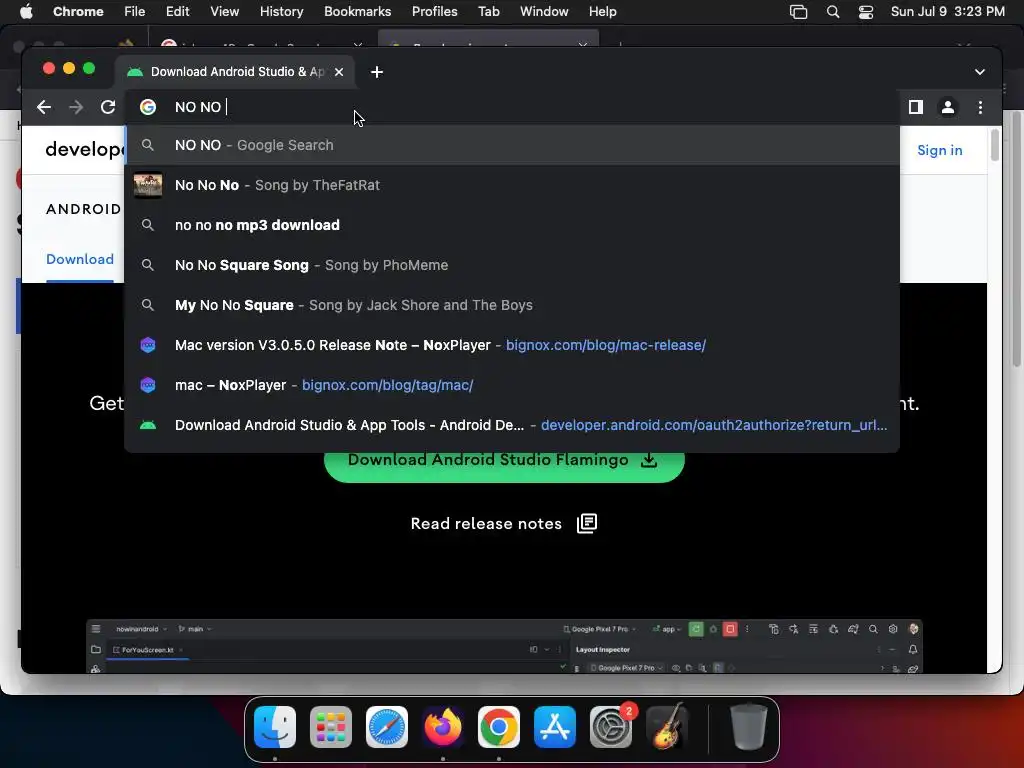Open Download Android Studio & App Tools suggestion
Screen dimensions: 1024x768
pyautogui.click(x=513, y=425)
